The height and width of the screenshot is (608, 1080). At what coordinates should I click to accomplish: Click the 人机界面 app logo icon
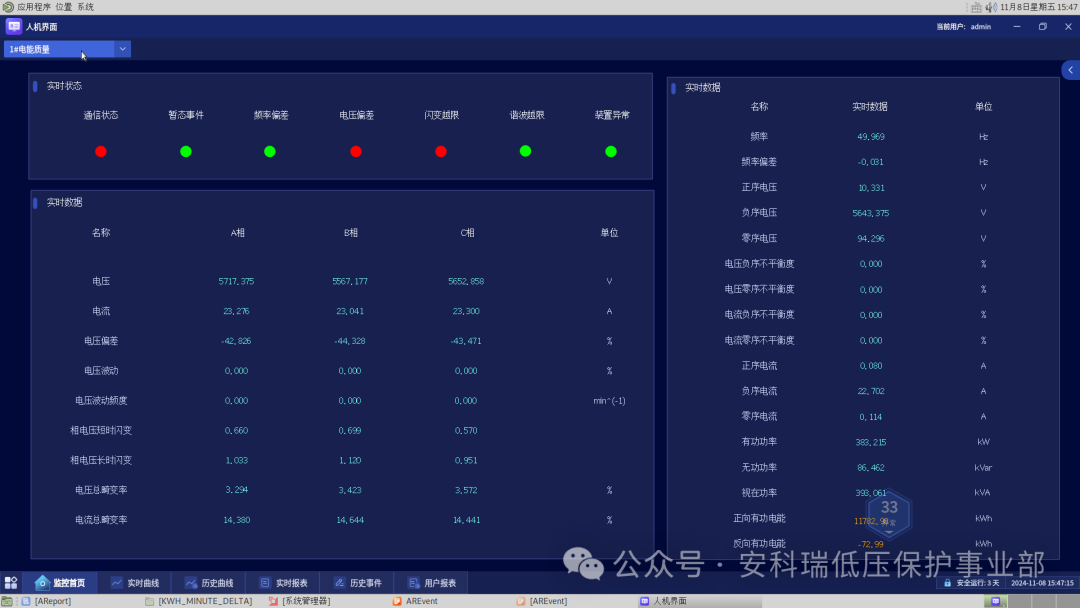coord(14,26)
